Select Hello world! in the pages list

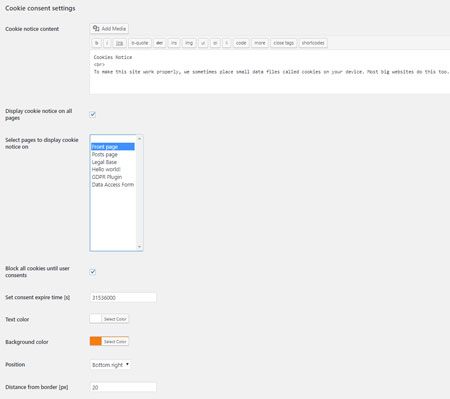click(x=113, y=169)
